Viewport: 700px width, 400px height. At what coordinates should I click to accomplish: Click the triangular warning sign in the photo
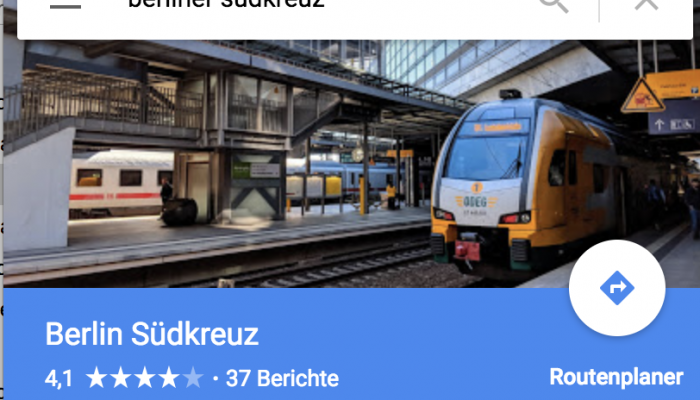642,96
